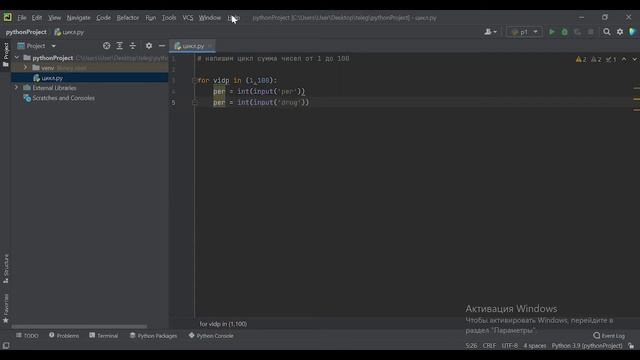Open the View menu
Viewport: 640px width, 360px height.
tap(54, 18)
